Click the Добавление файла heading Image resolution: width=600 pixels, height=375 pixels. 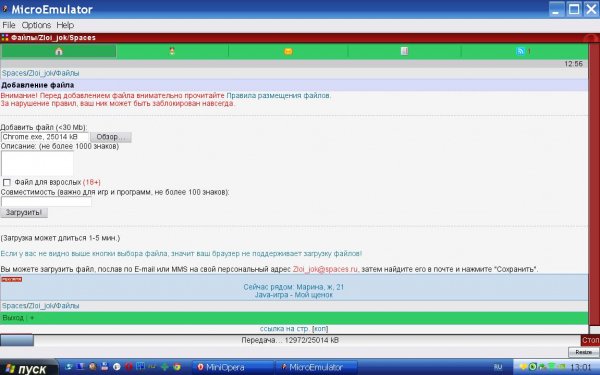click(x=38, y=85)
